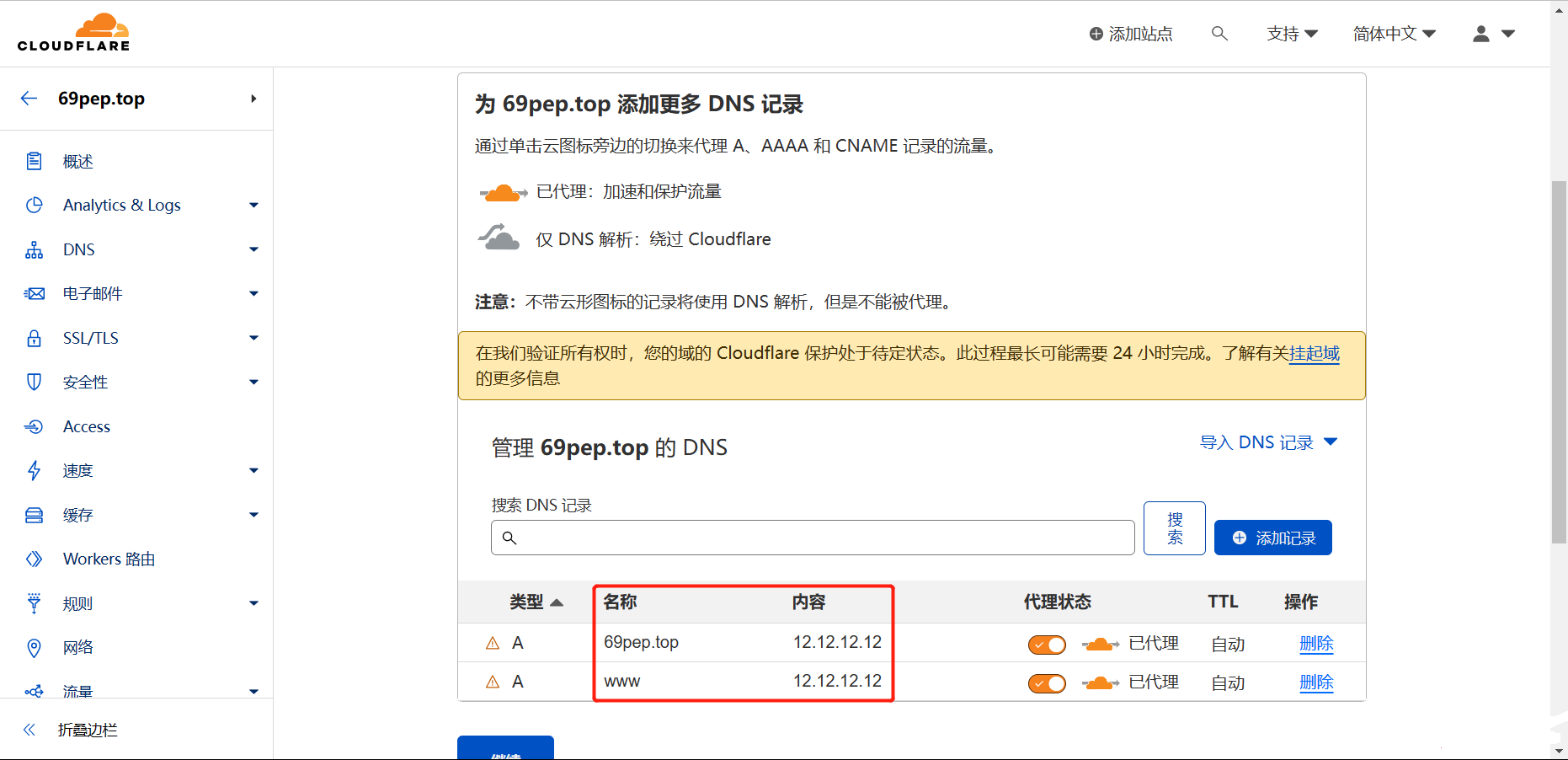Click the Access icon in the sidebar
This screenshot has height=760, width=1568.
tap(34, 426)
